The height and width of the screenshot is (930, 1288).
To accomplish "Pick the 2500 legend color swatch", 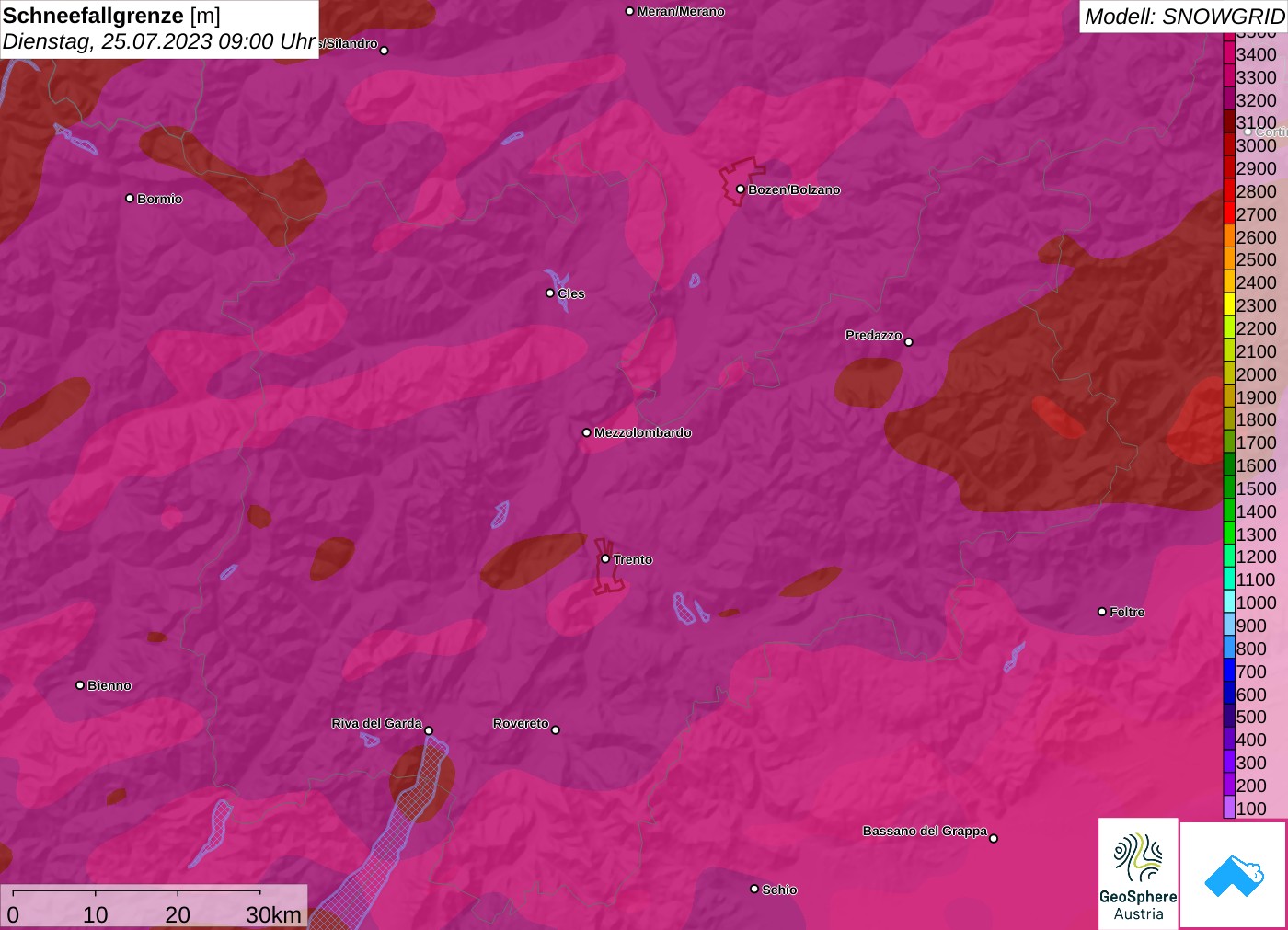I will coord(1229,259).
